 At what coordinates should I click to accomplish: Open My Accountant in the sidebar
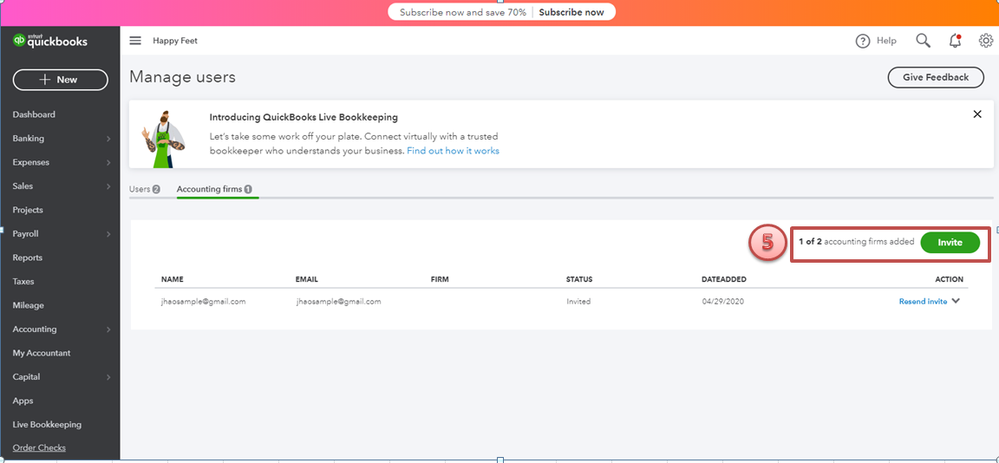point(41,353)
